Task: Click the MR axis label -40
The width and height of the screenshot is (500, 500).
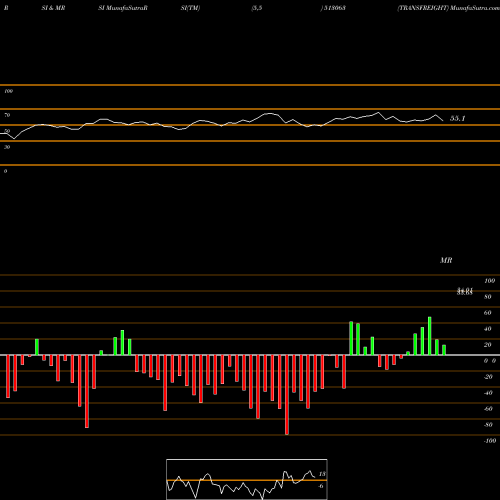Action: [x=488, y=393]
